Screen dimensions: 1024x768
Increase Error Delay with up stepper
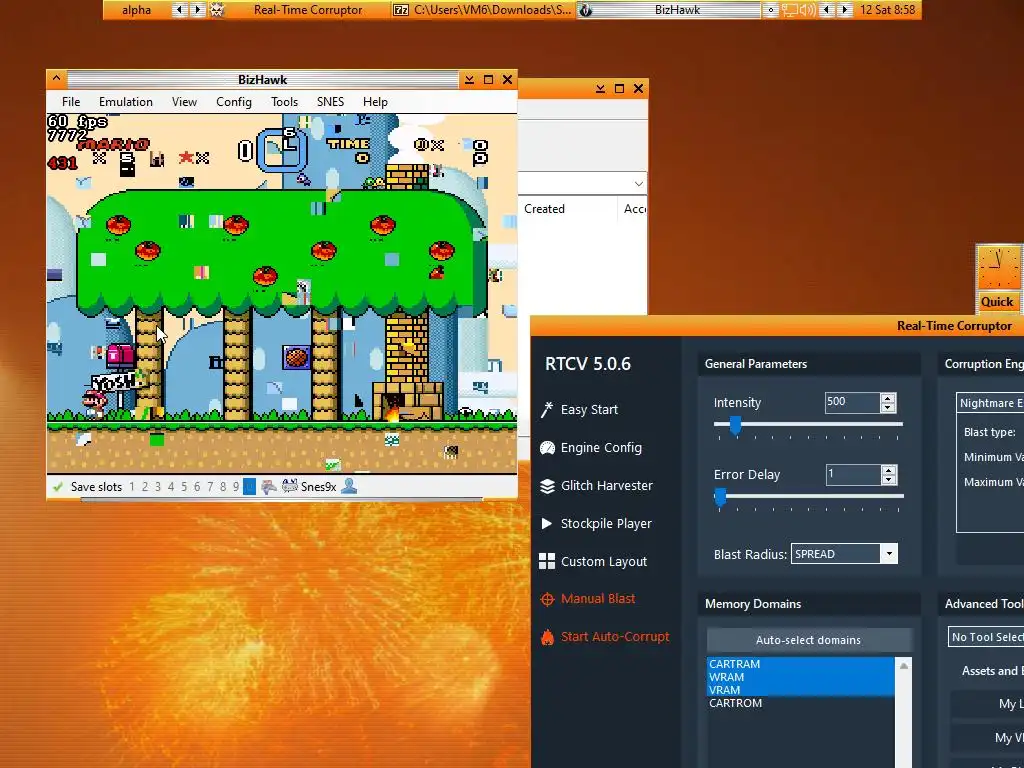click(x=888, y=470)
